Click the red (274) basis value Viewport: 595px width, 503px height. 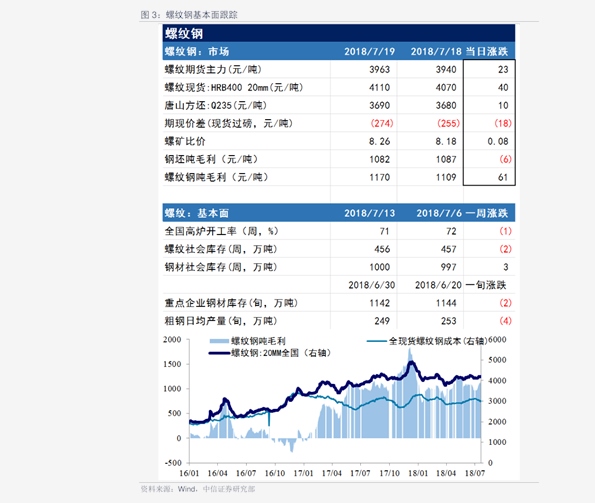click(x=382, y=123)
